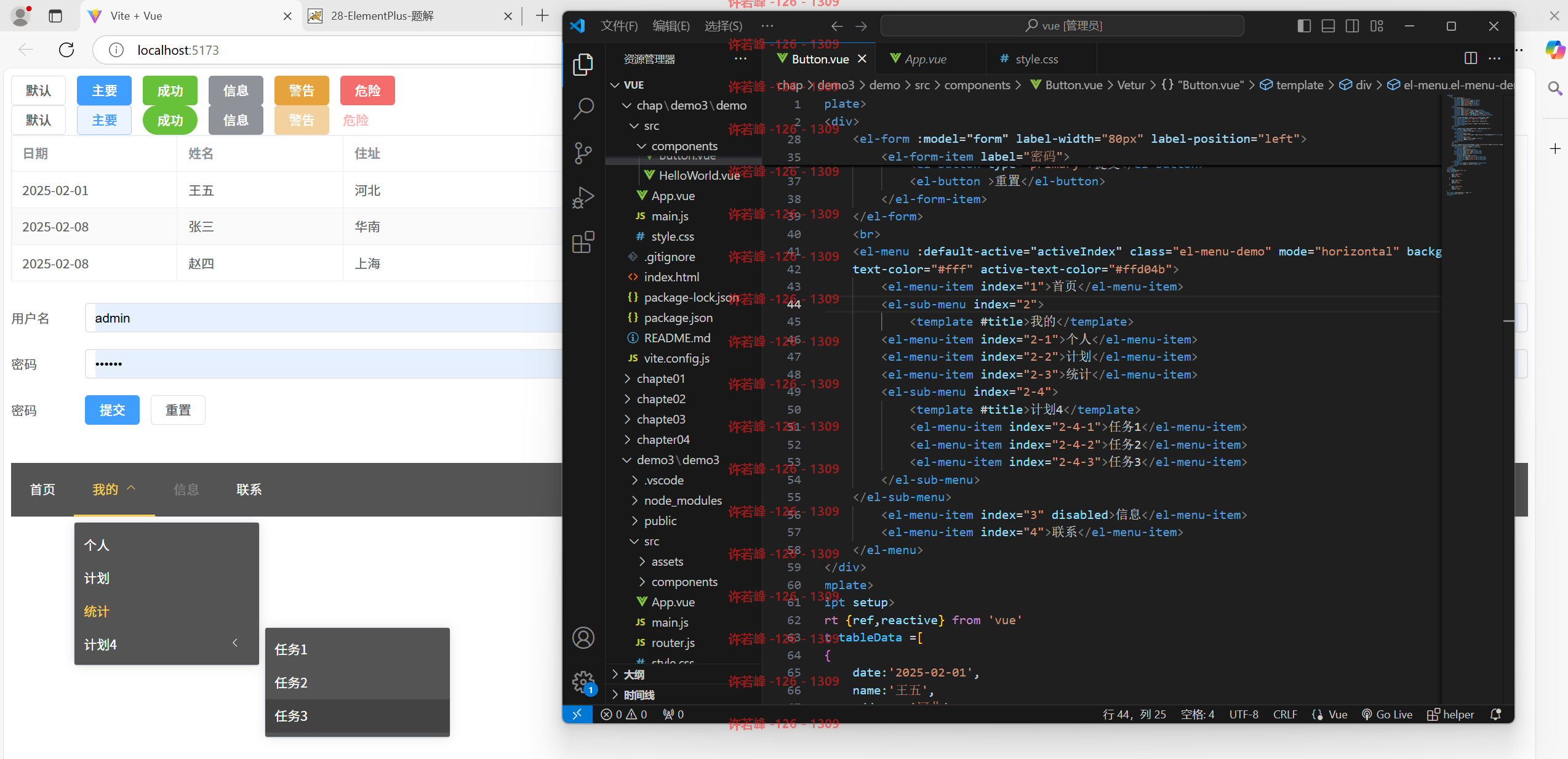Screen dimensions: 1568x759
Task: Collapse the 我的 submenu
Action: [x=114, y=489]
